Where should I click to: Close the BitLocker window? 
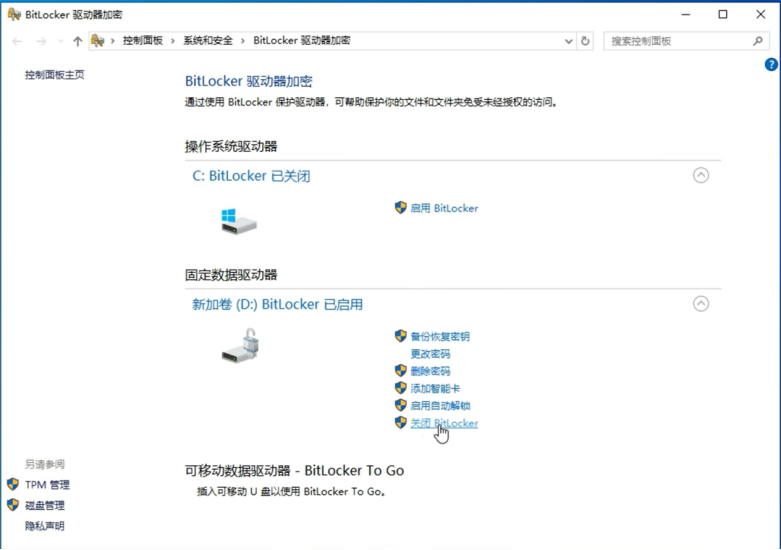pos(761,14)
